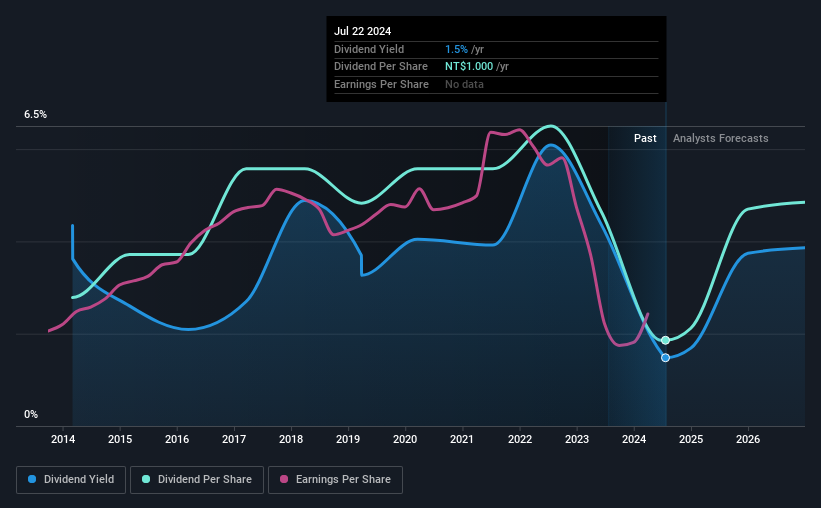Click the tooltip's Earnings Per Share row label

click(x=381, y=84)
